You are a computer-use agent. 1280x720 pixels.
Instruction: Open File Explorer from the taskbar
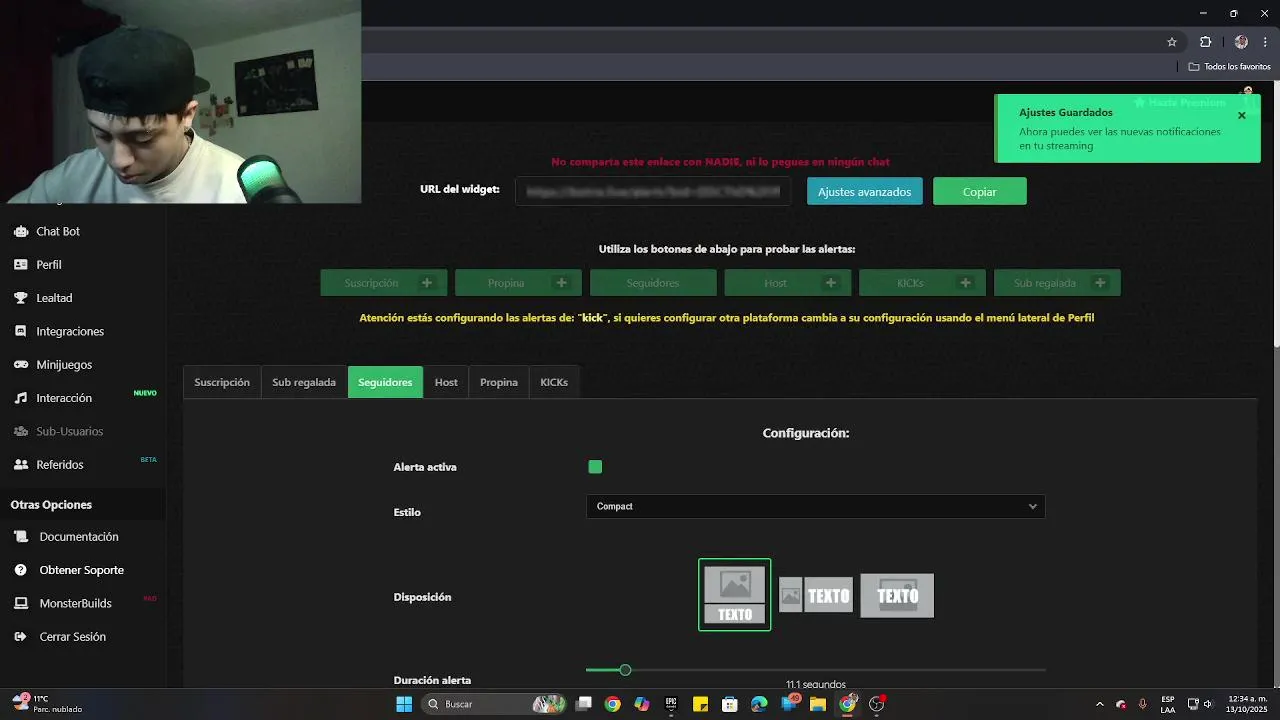click(x=818, y=704)
